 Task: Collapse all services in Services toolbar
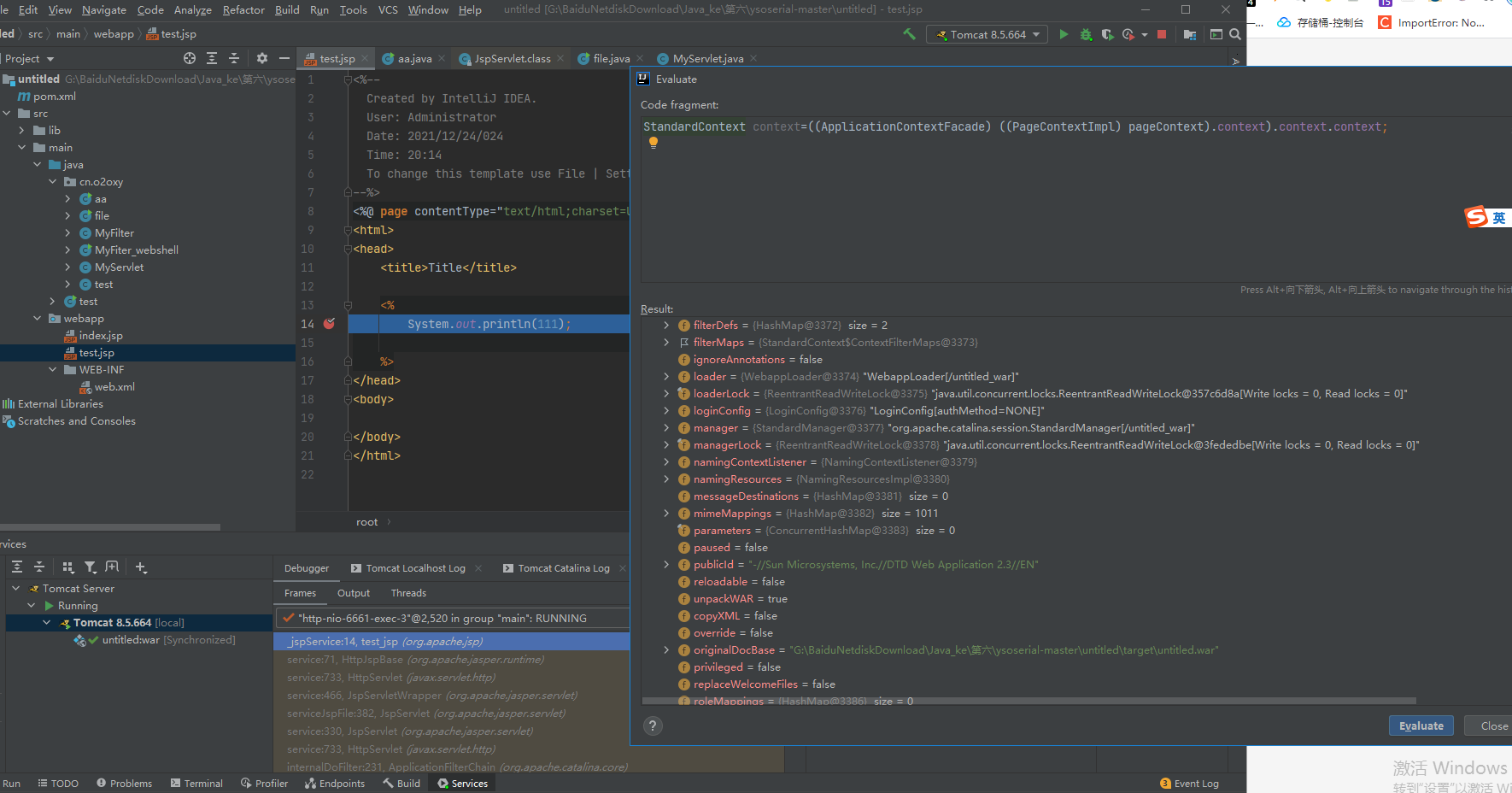point(39,567)
